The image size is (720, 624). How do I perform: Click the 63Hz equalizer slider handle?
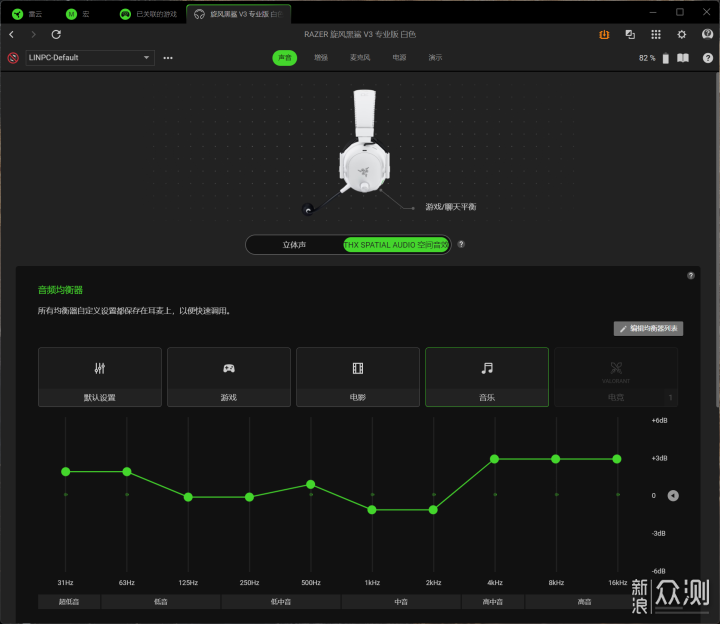(127, 472)
